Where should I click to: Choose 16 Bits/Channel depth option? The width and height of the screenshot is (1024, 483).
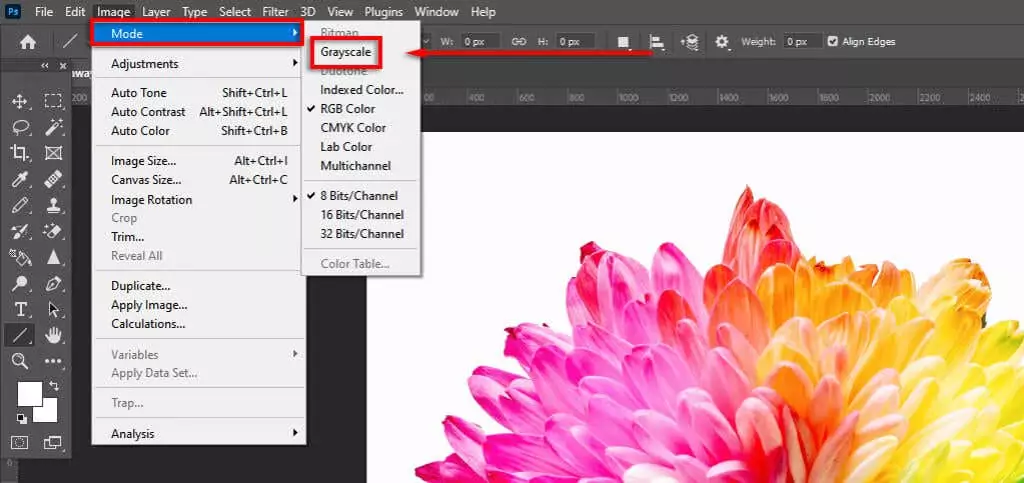click(361, 215)
